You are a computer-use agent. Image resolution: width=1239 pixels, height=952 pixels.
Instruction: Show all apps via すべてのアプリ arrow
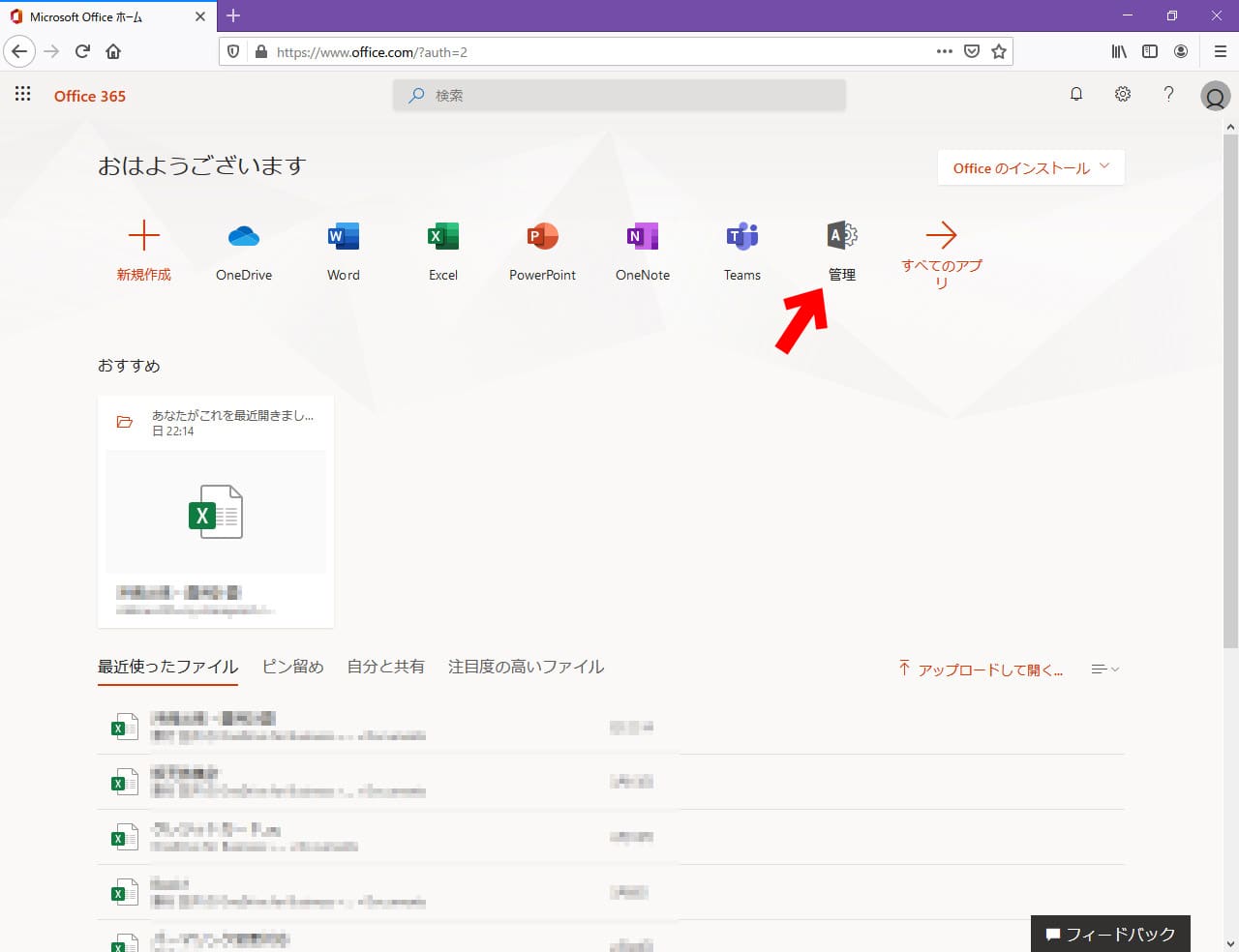942,254
